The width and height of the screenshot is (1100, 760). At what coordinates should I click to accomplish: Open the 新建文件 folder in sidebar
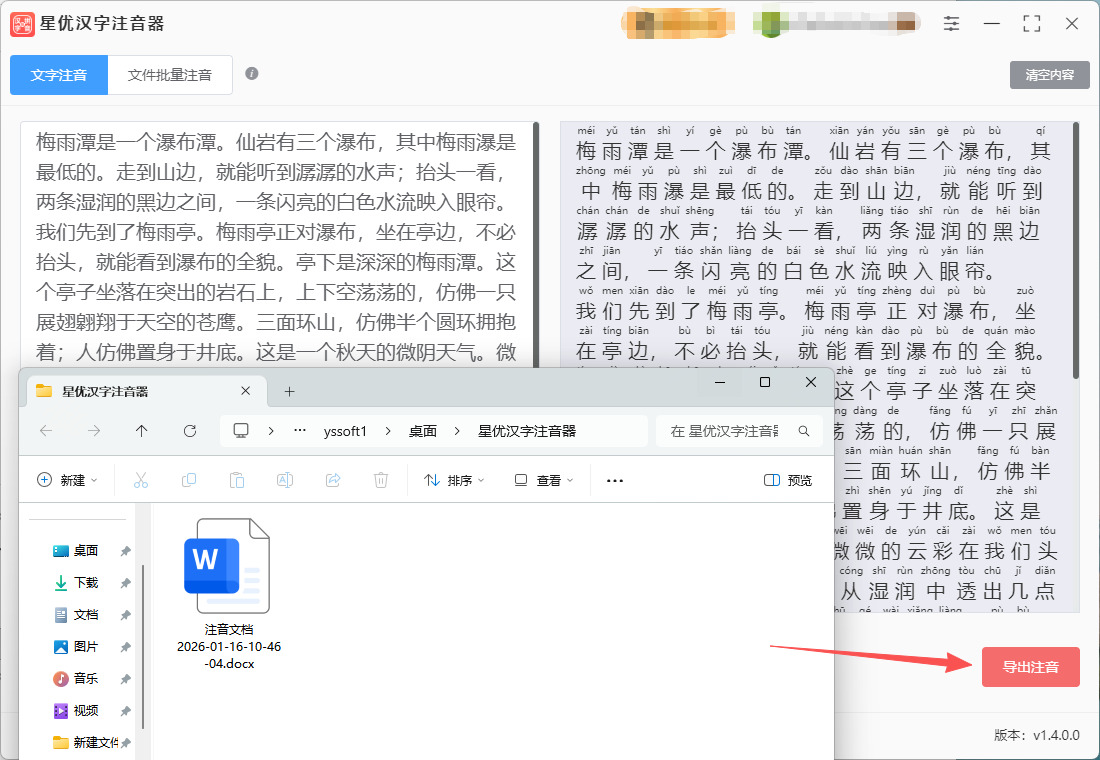[x=86, y=742]
